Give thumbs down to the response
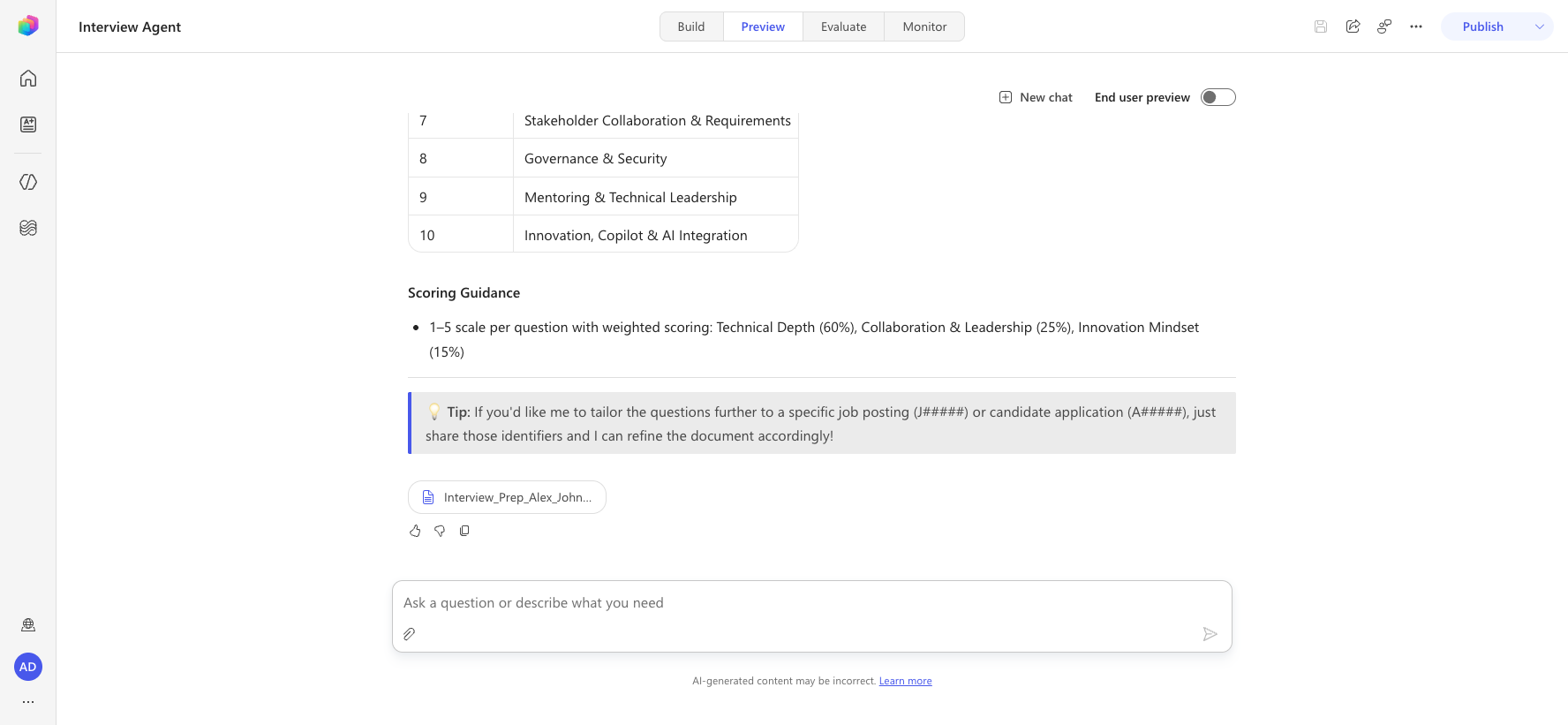 (440, 531)
